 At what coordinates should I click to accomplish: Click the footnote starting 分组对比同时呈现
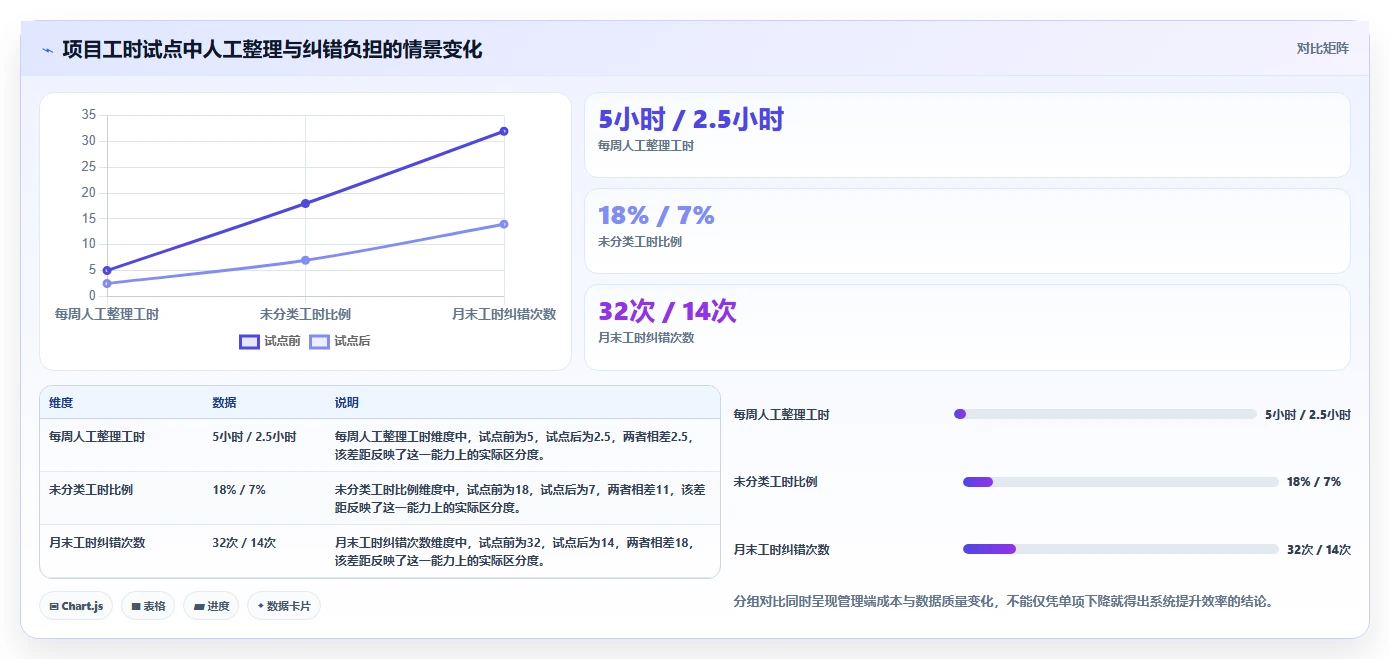1003,602
